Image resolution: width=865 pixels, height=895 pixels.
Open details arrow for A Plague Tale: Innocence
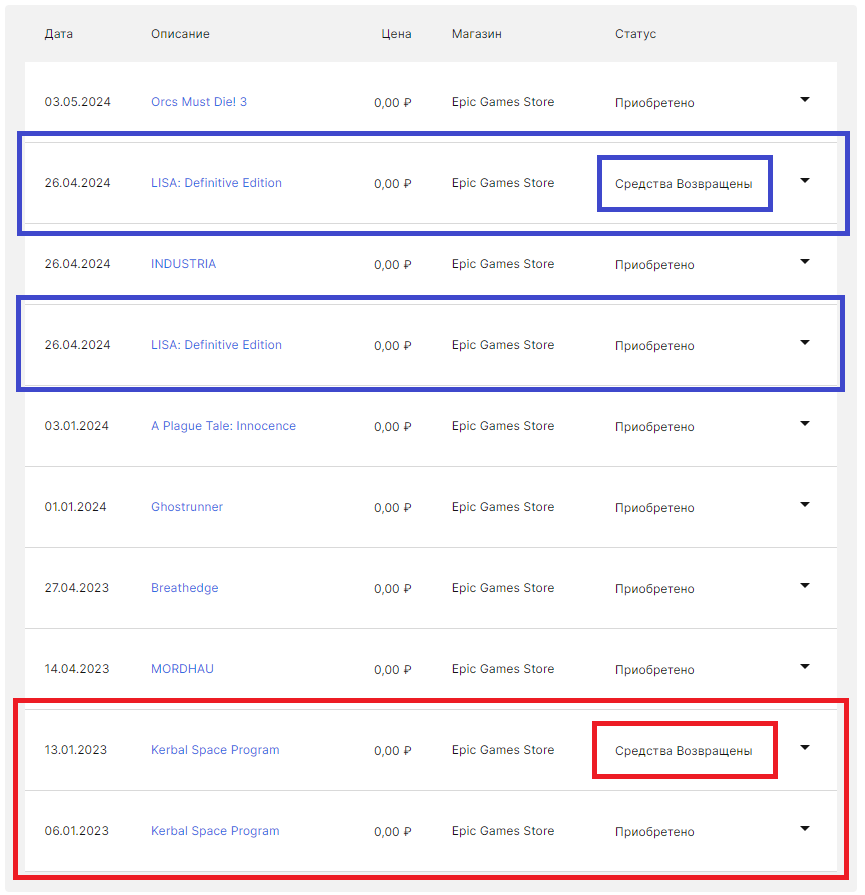(x=805, y=424)
